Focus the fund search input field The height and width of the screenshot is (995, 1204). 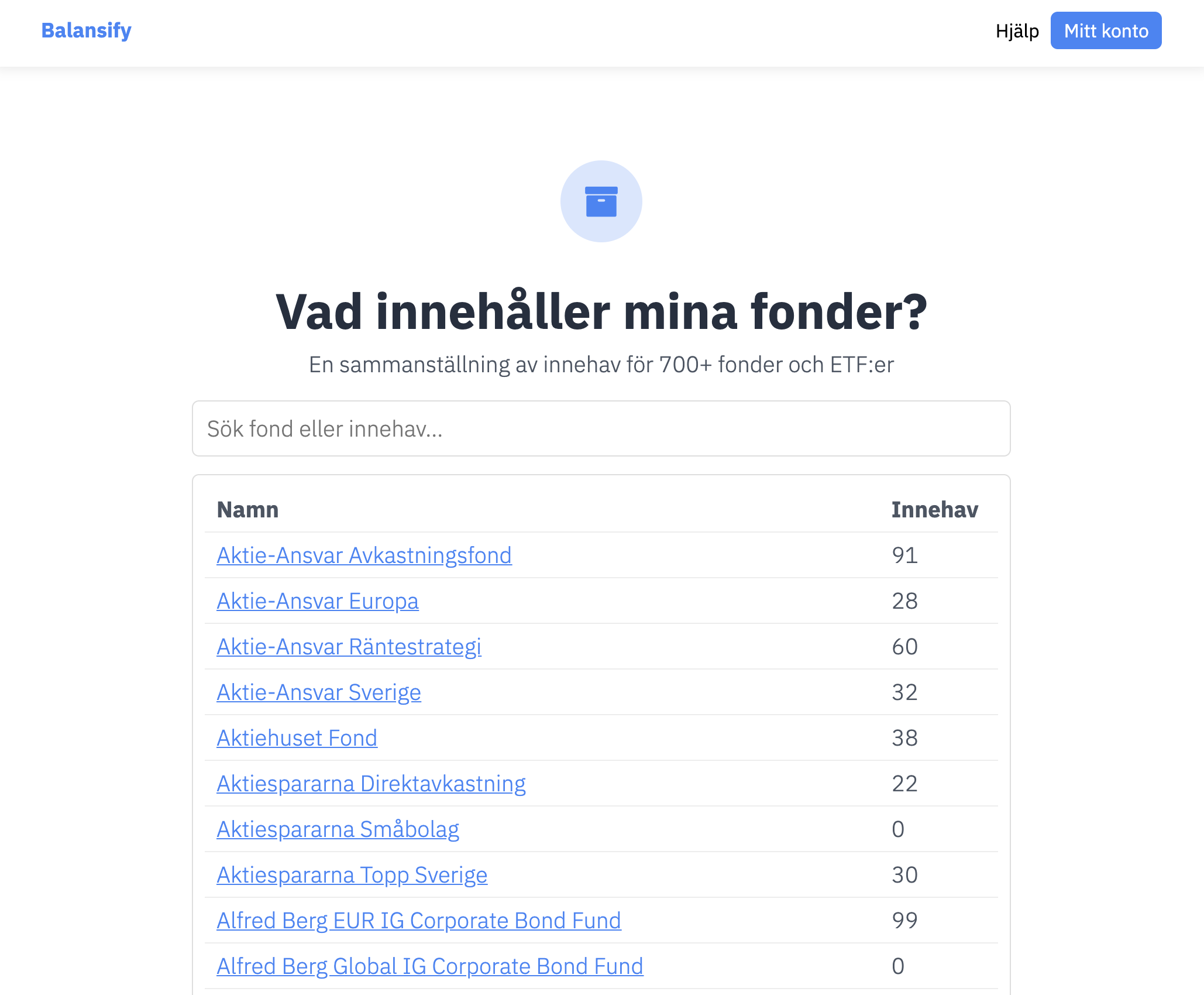click(x=601, y=428)
